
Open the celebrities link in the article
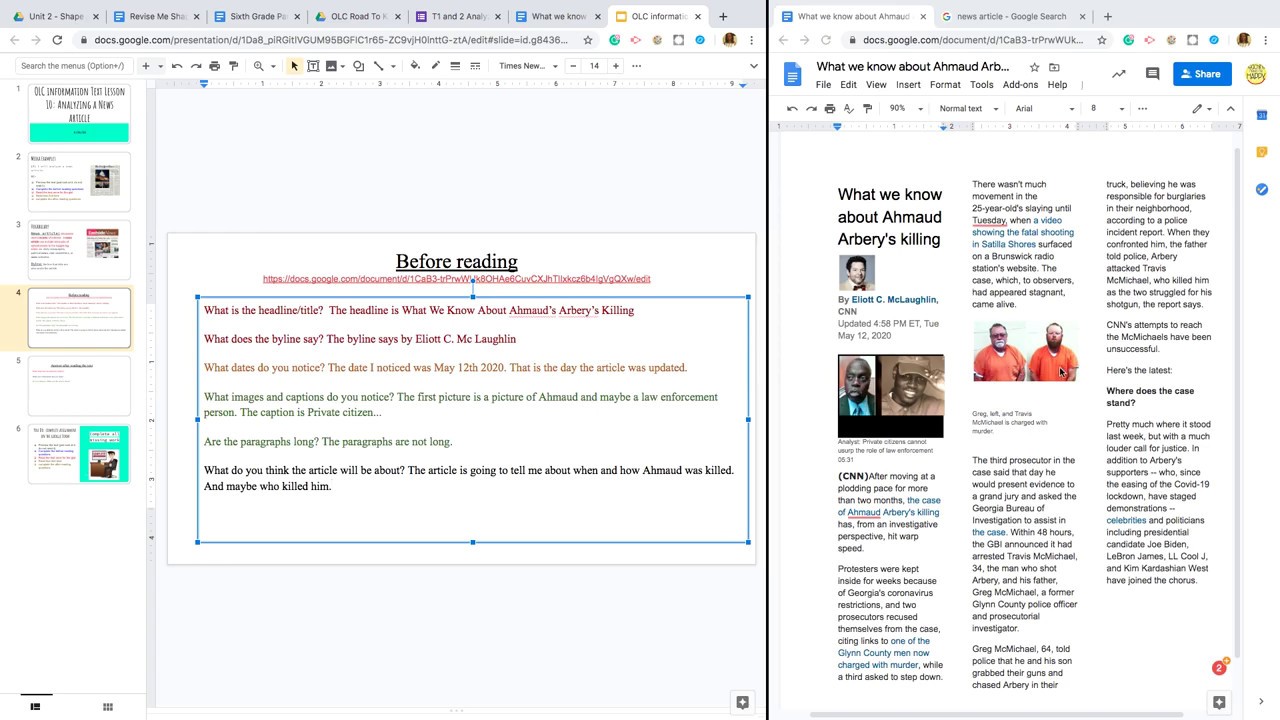[x=1126, y=520]
